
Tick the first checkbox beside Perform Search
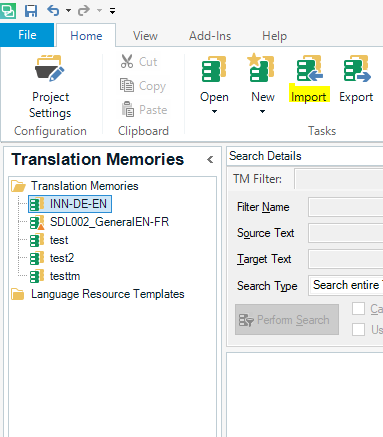358,309
